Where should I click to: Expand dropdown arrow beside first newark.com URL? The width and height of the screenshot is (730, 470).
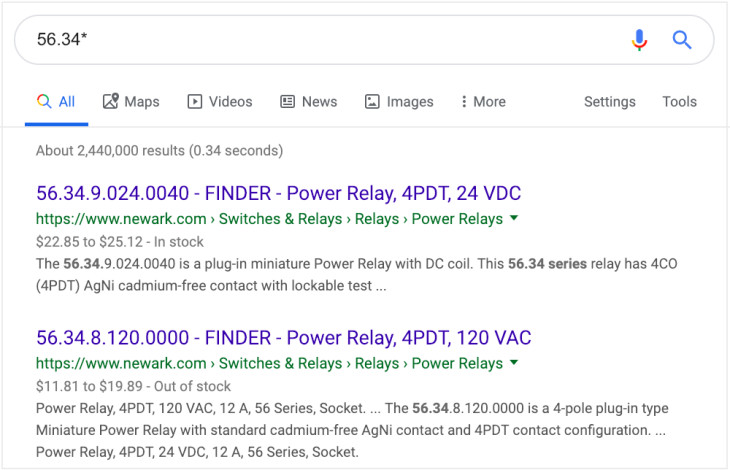click(514, 218)
